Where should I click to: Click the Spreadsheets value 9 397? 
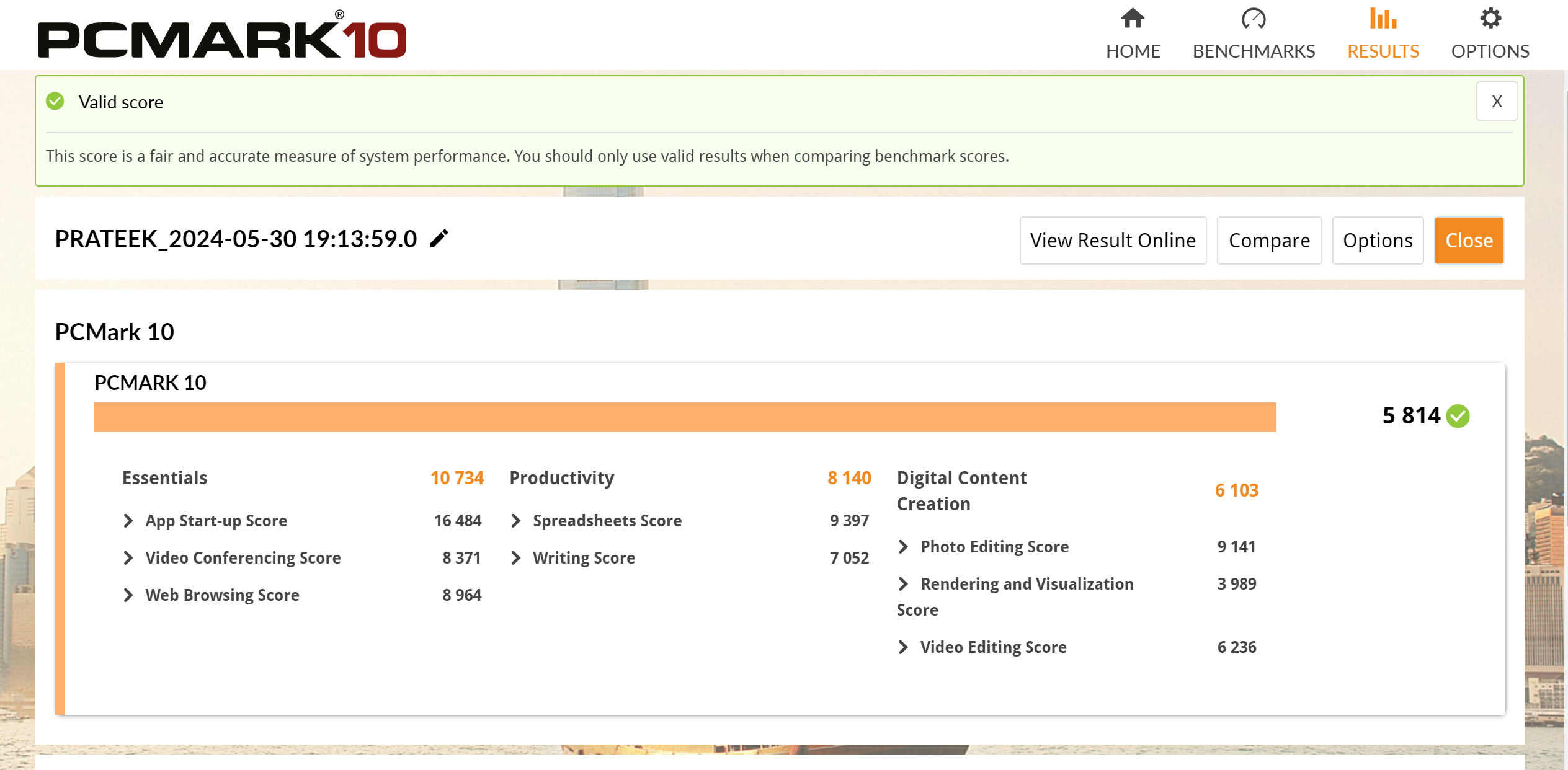tap(850, 521)
